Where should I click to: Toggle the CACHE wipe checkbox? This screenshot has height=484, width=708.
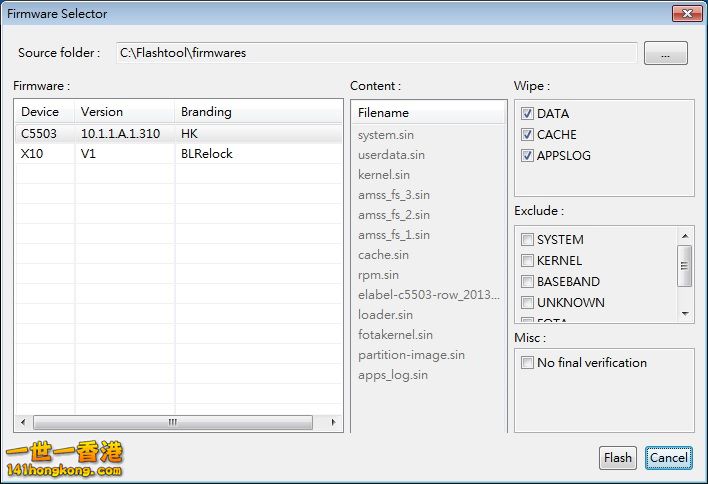[527, 135]
